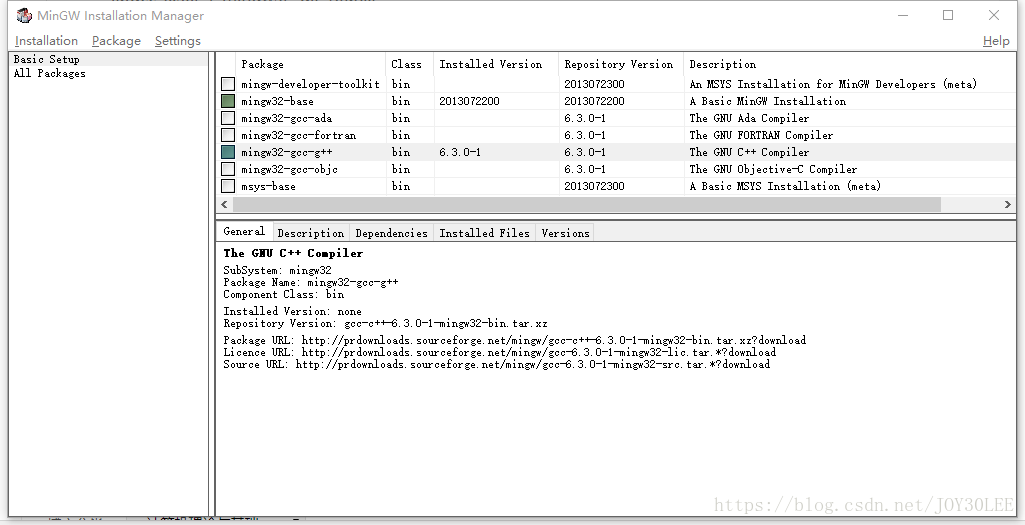Click 'The GNU FORTRAN Compiler' description
This screenshot has height=525, width=1025.
[761, 135]
